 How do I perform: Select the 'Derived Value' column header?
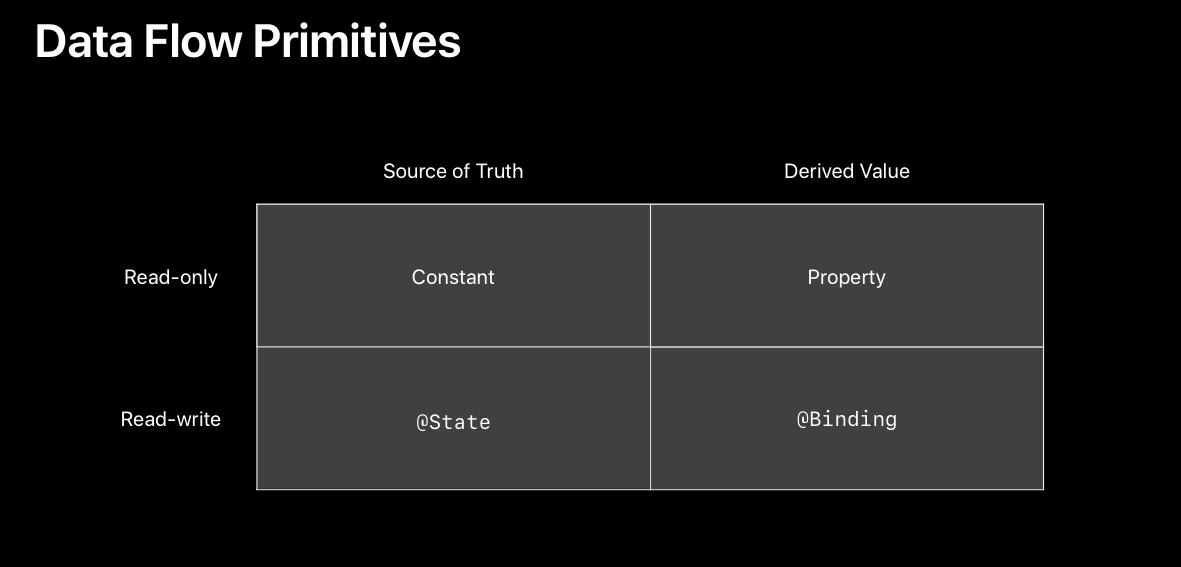(847, 171)
